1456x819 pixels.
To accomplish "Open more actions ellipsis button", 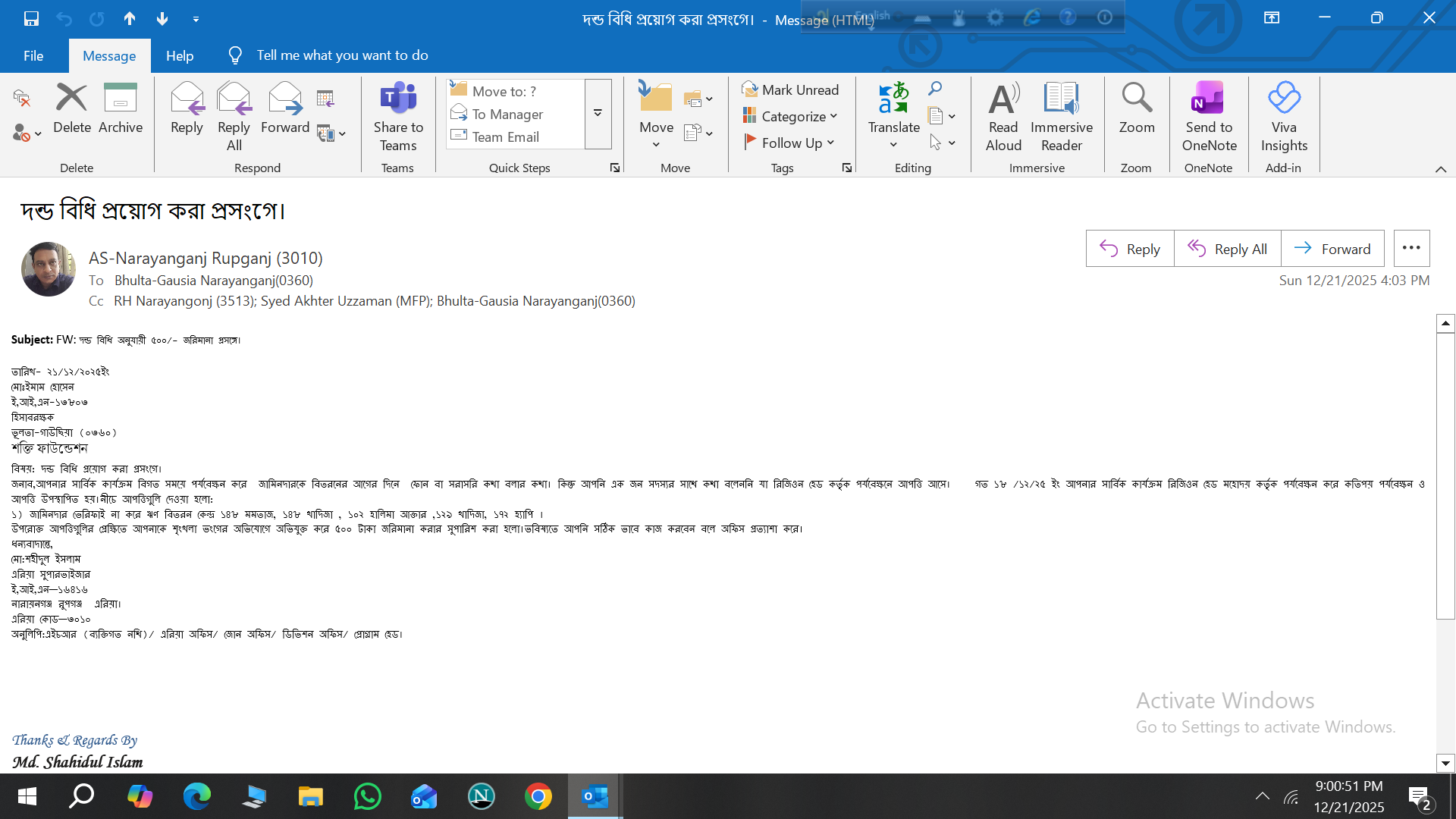I will click(x=1411, y=248).
